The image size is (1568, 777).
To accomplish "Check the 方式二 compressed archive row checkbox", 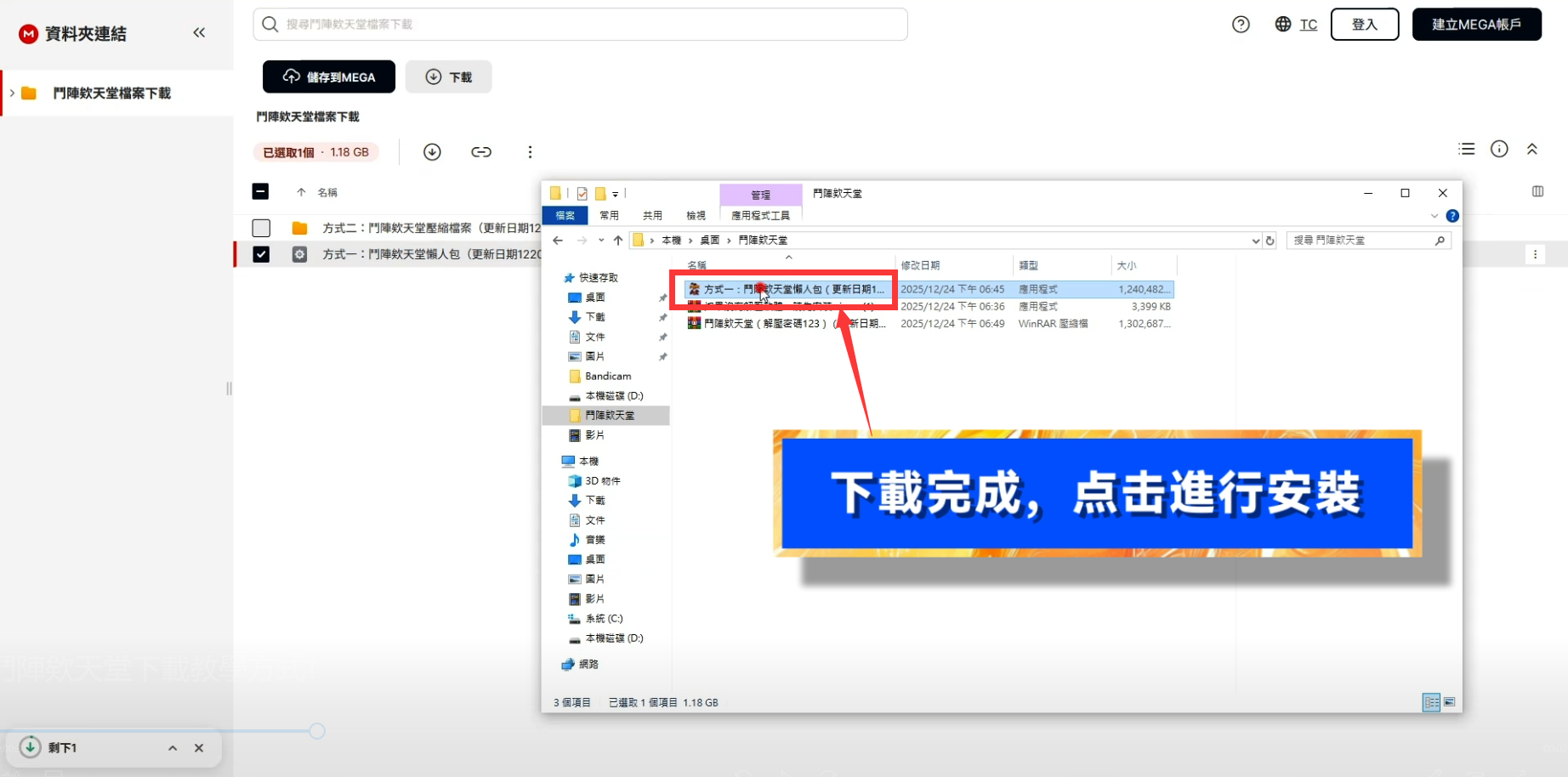I will [x=261, y=227].
